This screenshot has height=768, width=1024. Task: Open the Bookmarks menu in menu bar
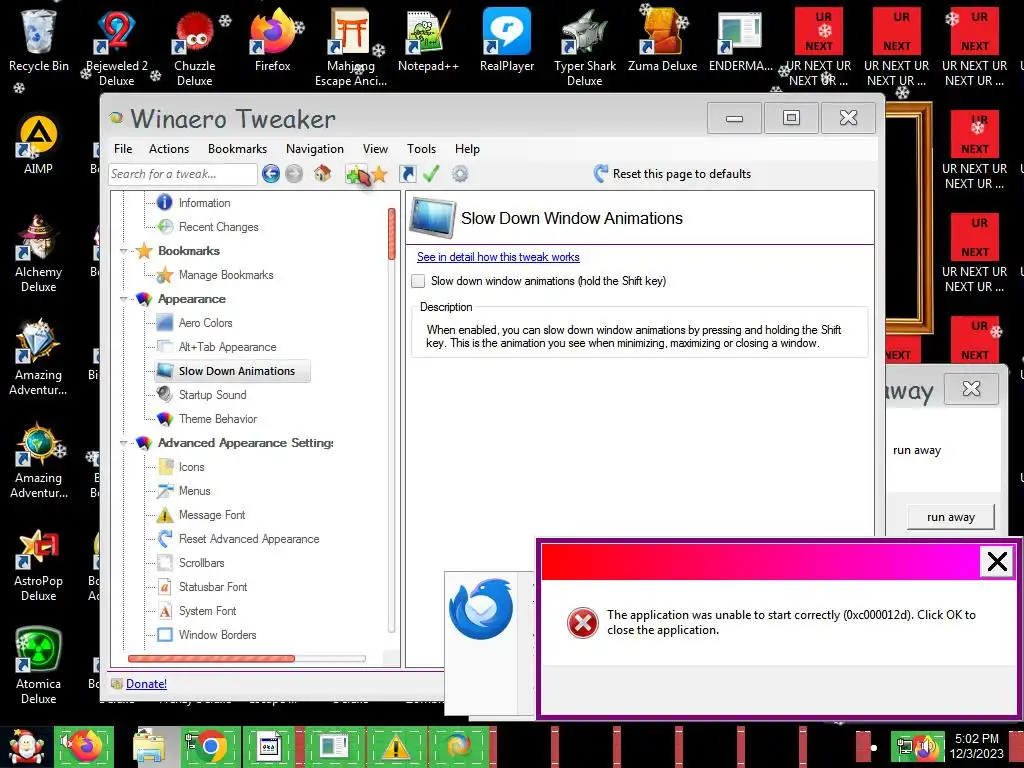tap(237, 149)
